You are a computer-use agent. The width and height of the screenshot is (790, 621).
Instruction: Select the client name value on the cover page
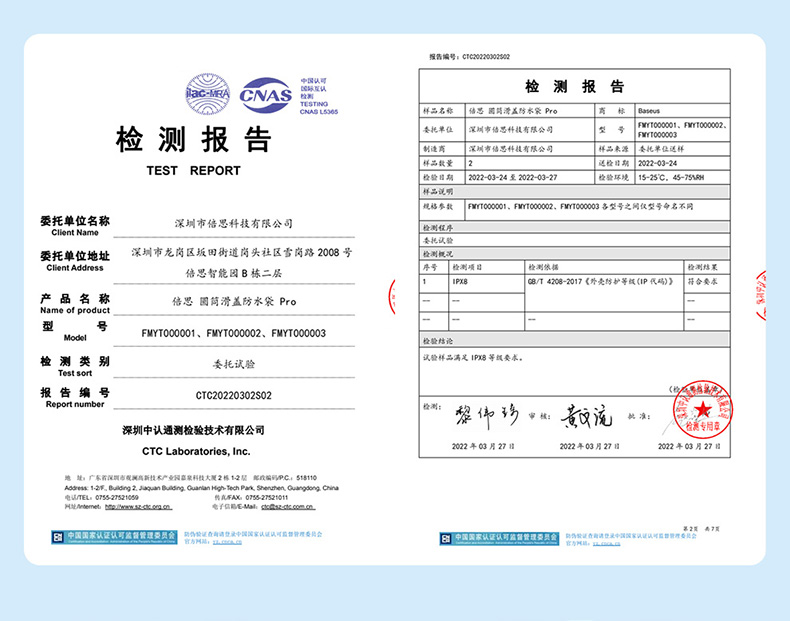(x=234, y=224)
